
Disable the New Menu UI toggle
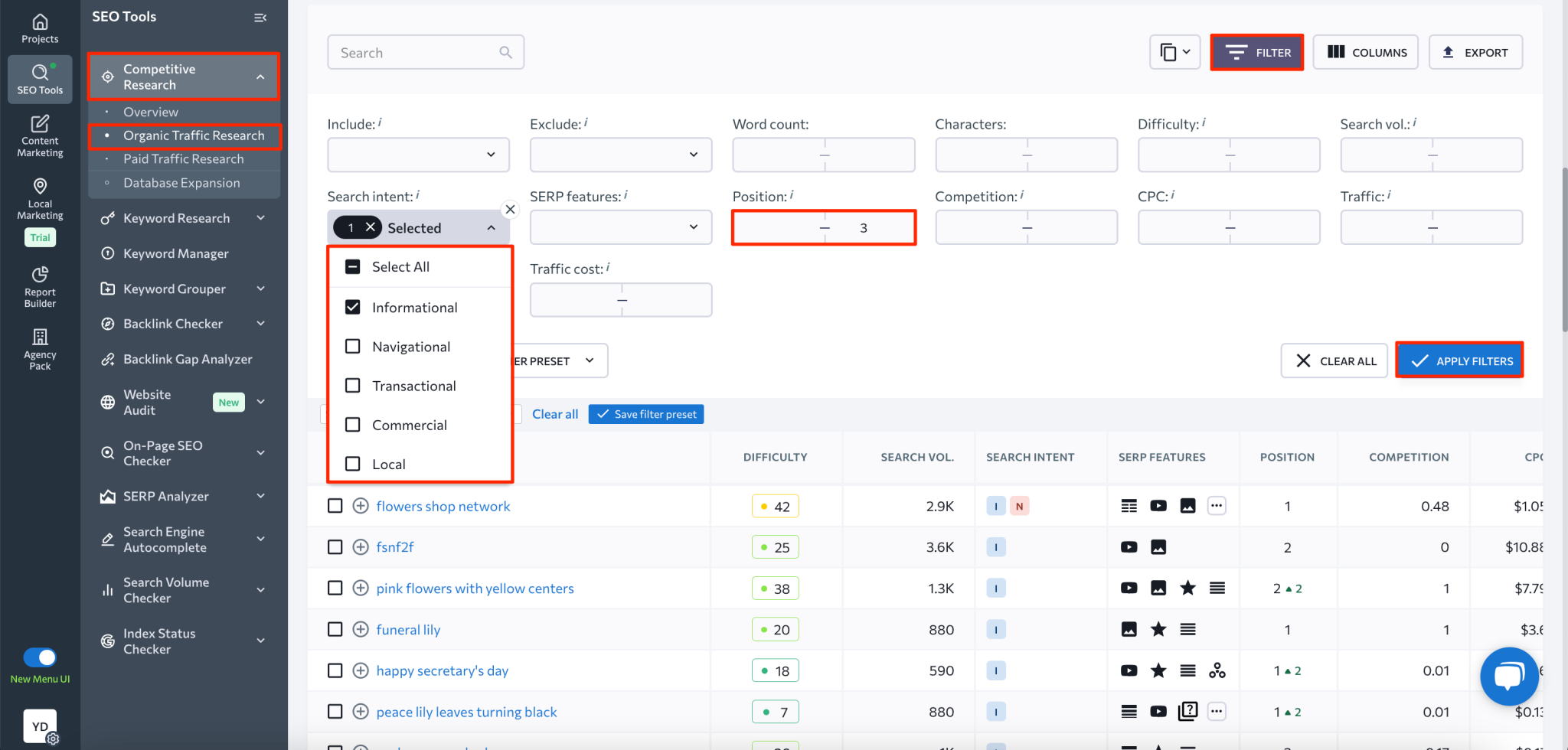(40, 657)
